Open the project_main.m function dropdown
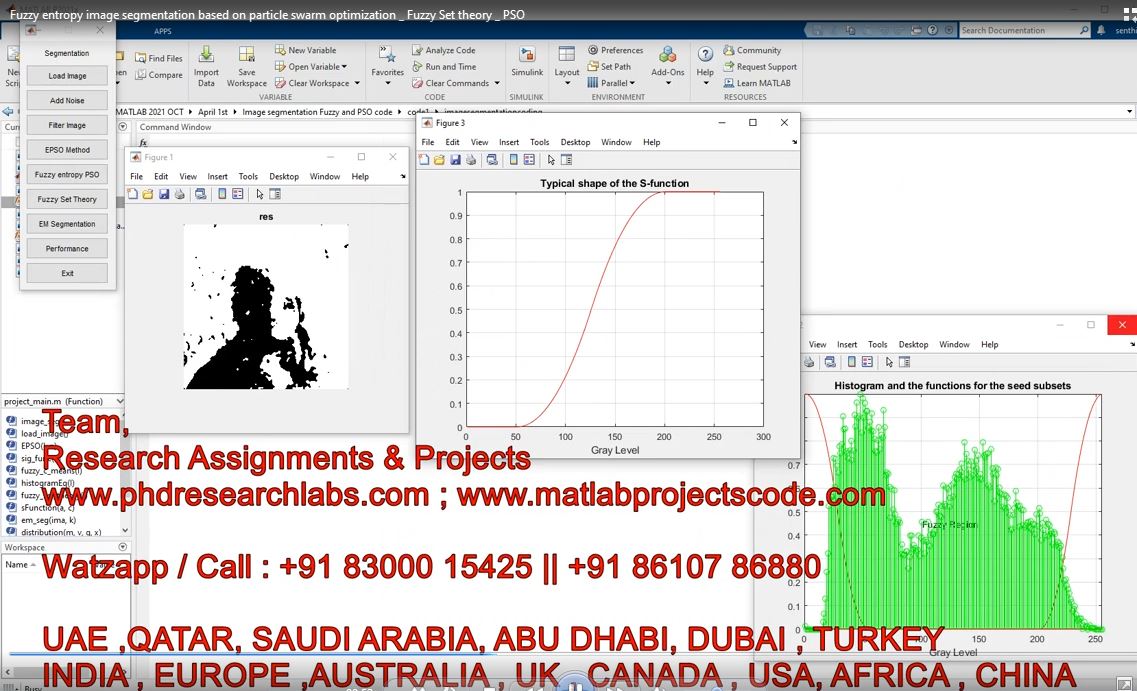This screenshot has width=1137, height=691. click(x=124, y=402)
